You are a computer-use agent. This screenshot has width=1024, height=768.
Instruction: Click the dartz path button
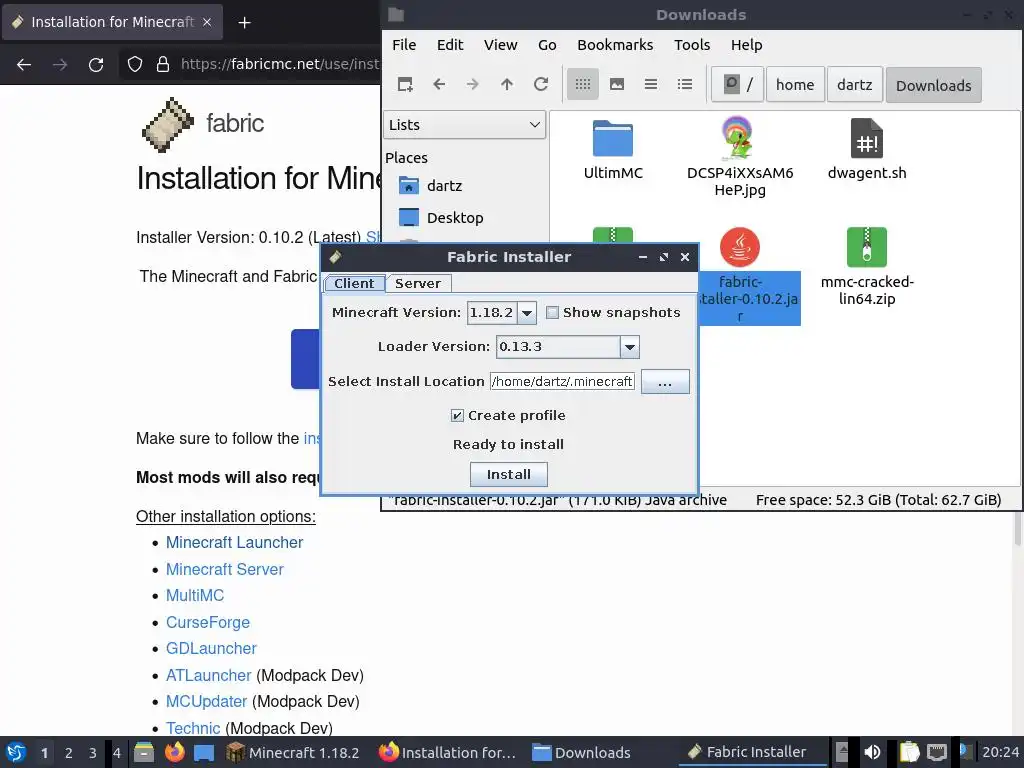(x=854, y=85)
